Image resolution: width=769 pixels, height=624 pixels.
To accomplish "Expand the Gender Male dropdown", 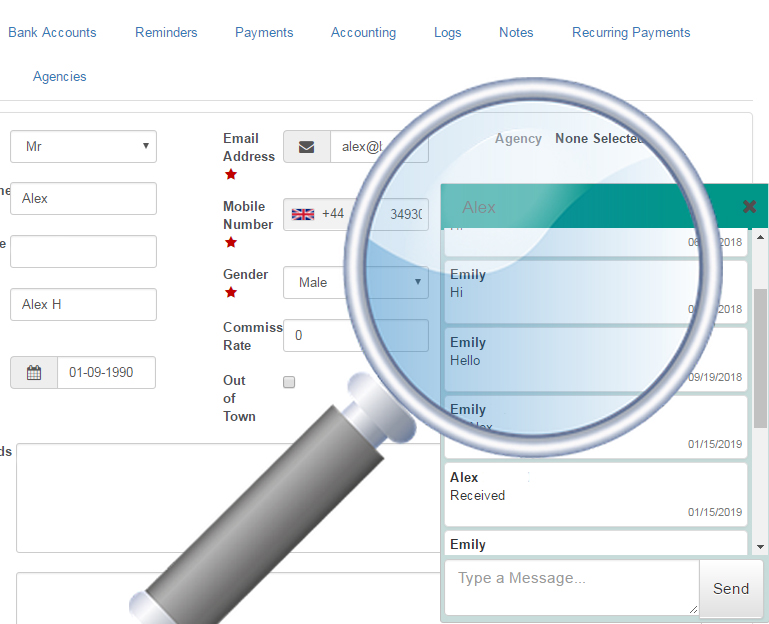I will [356, 283].
